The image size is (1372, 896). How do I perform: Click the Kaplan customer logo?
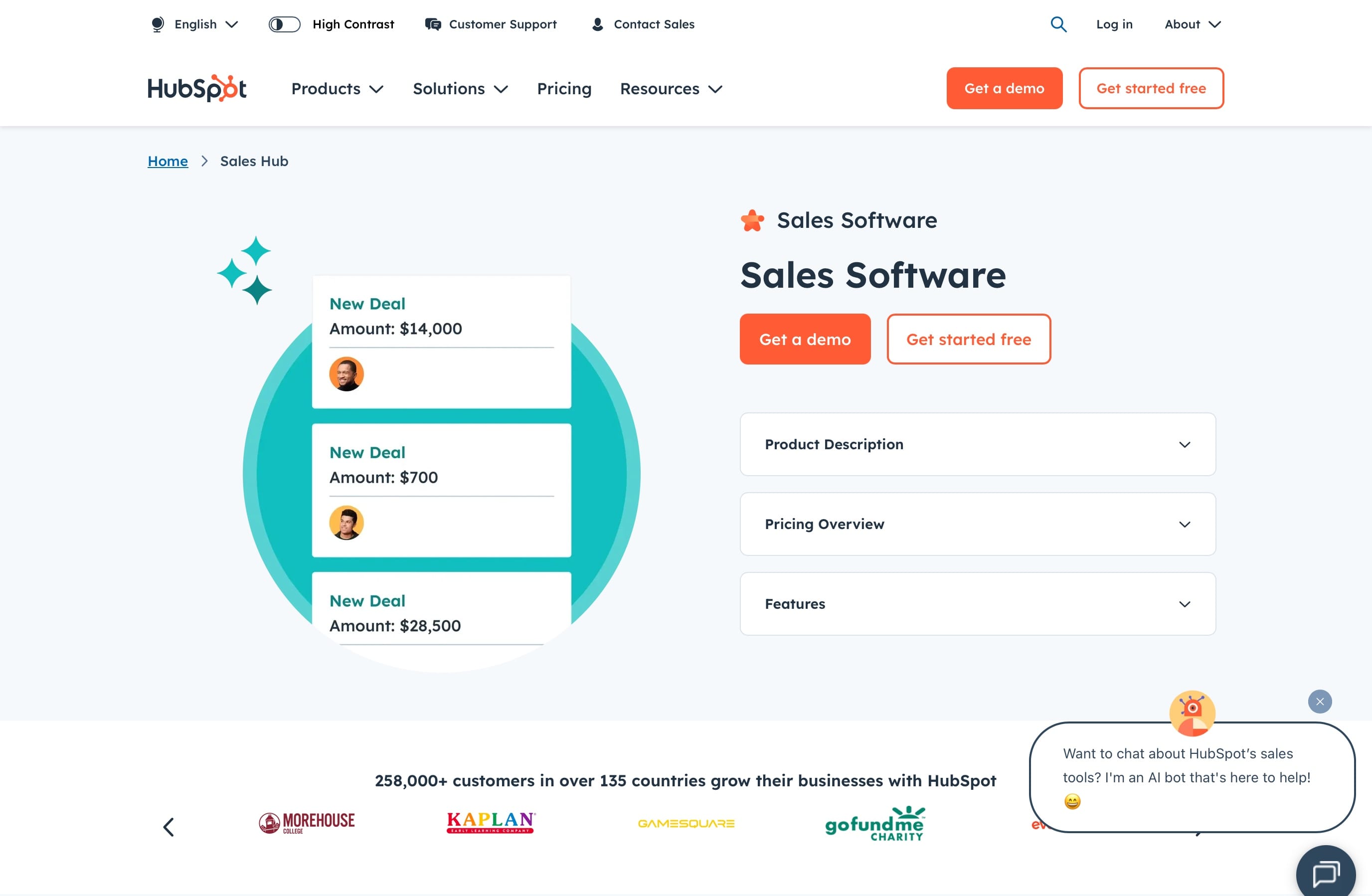(x=490, y=823)
